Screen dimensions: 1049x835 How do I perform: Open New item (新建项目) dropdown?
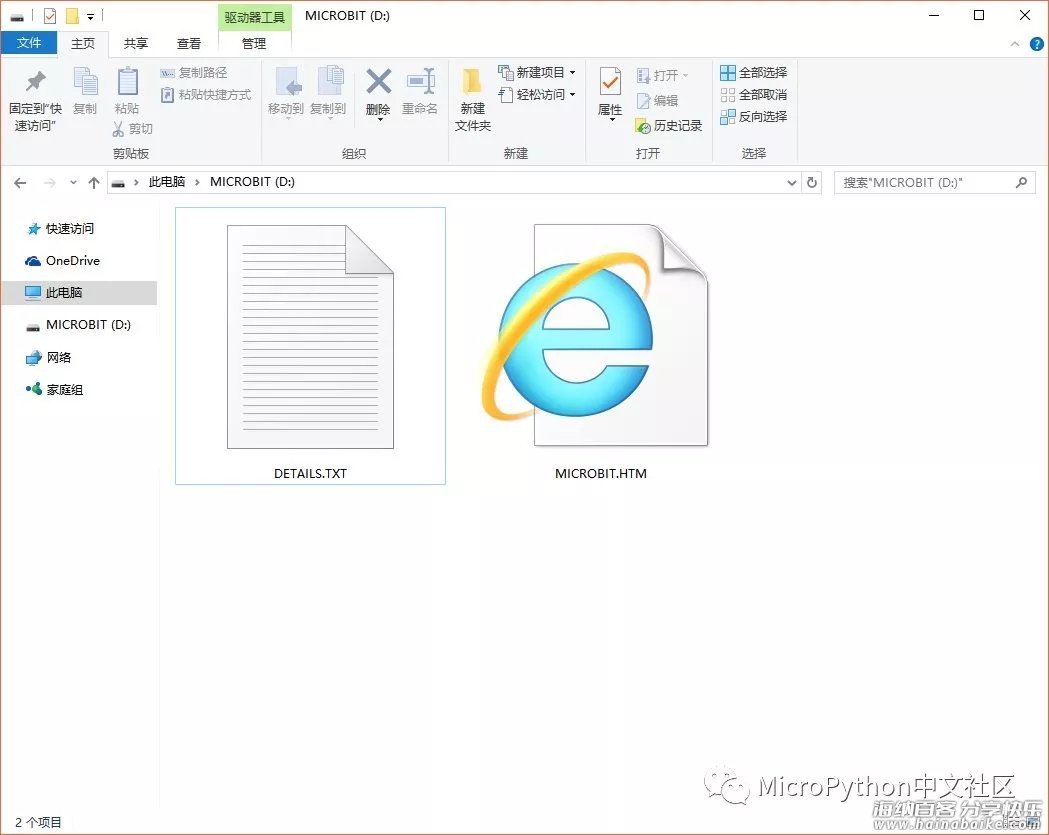[x=537, y=72]
